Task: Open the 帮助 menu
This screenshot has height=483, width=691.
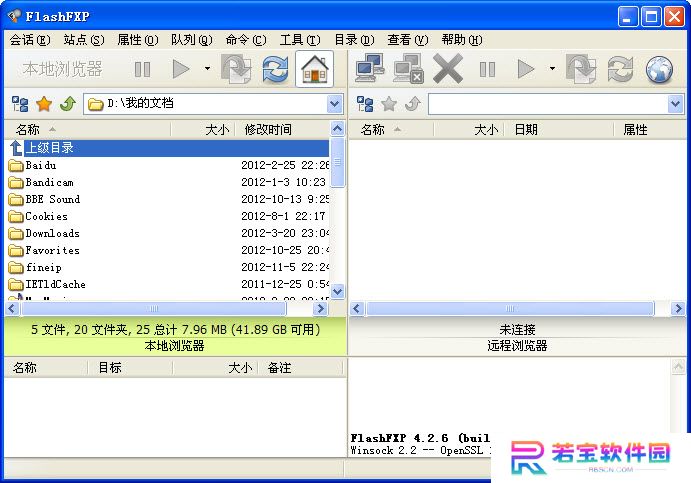Action: (462, 40)
